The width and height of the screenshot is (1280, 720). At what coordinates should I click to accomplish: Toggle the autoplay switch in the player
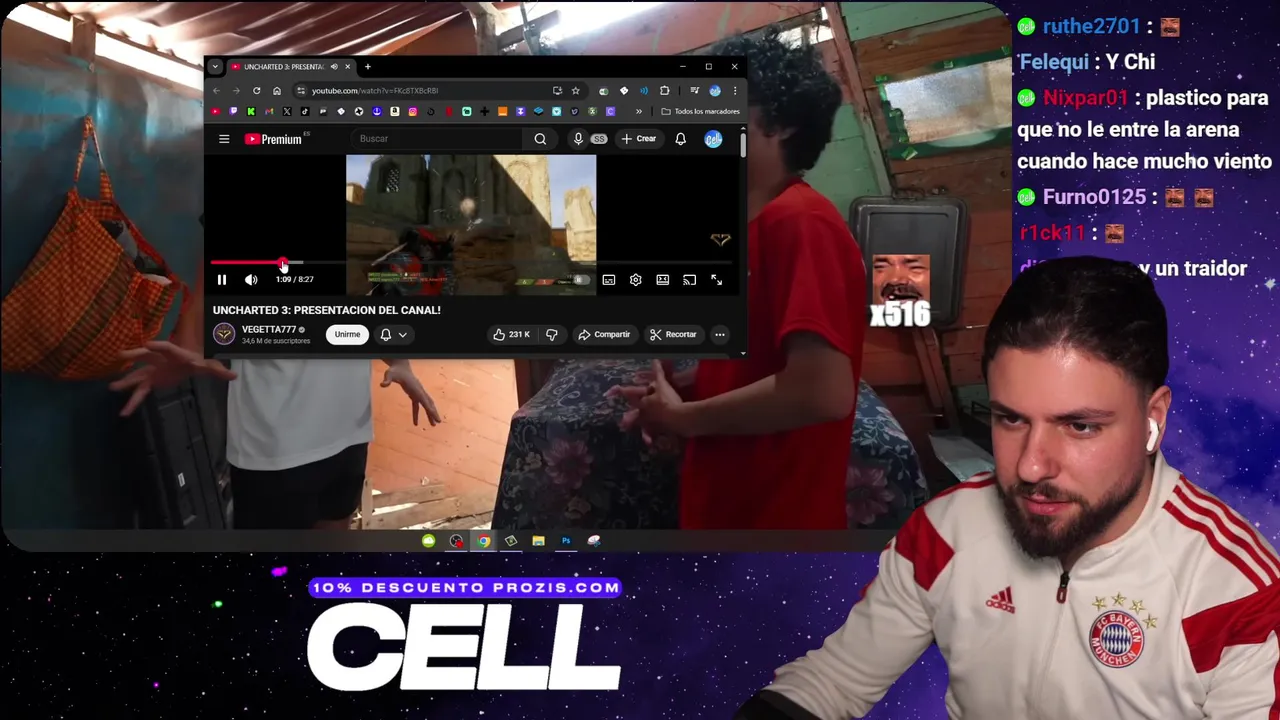point(581,280)
